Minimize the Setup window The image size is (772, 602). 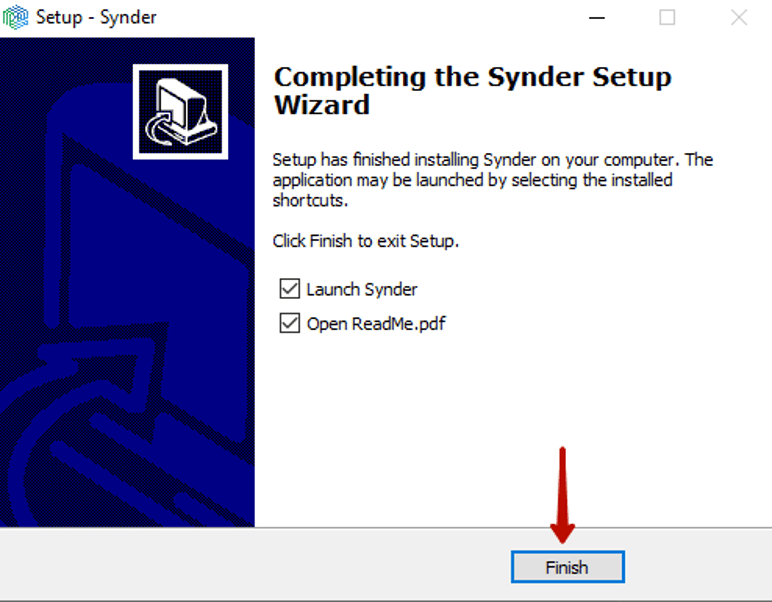click(597, 18)
